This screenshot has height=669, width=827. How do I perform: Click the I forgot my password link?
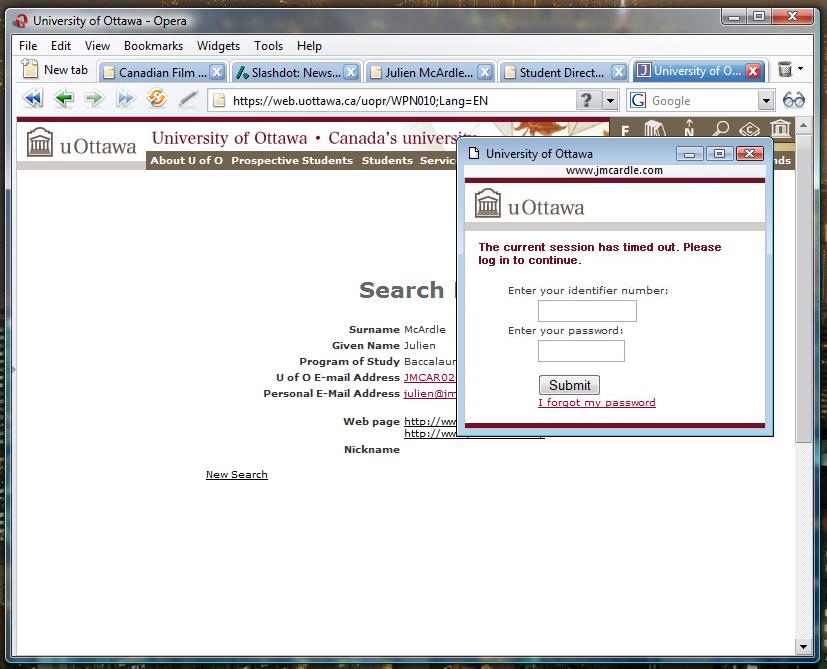[597, 403]
